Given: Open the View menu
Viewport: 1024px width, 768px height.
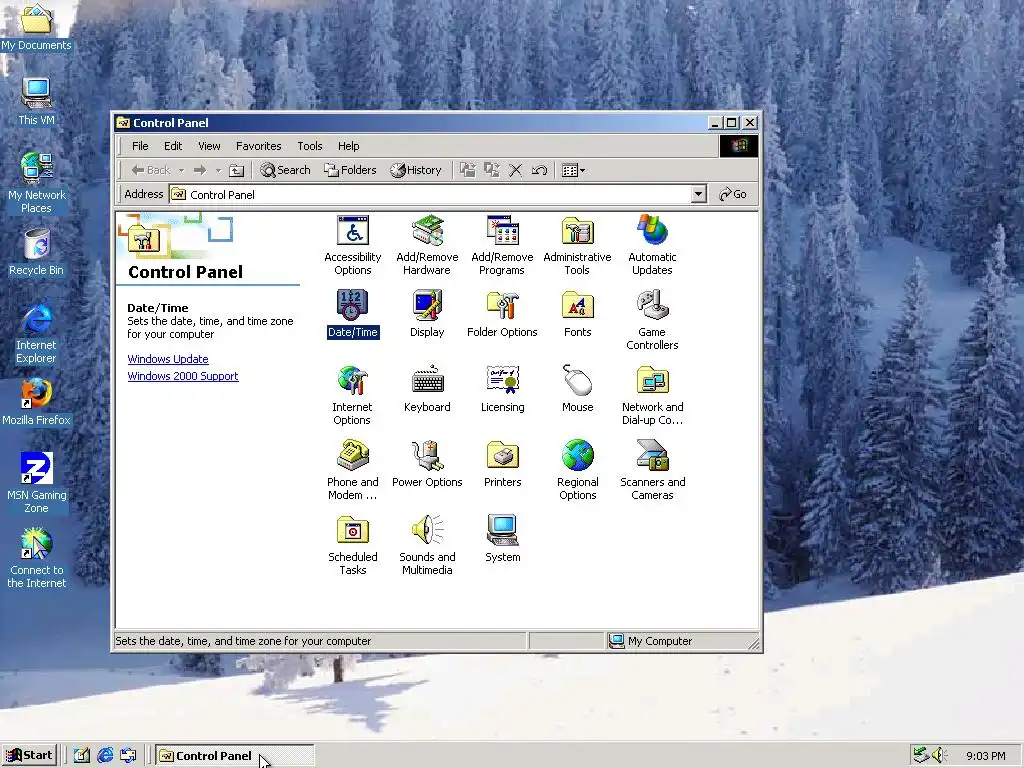Looking at the screenshot, I should (x=210, y=146).
